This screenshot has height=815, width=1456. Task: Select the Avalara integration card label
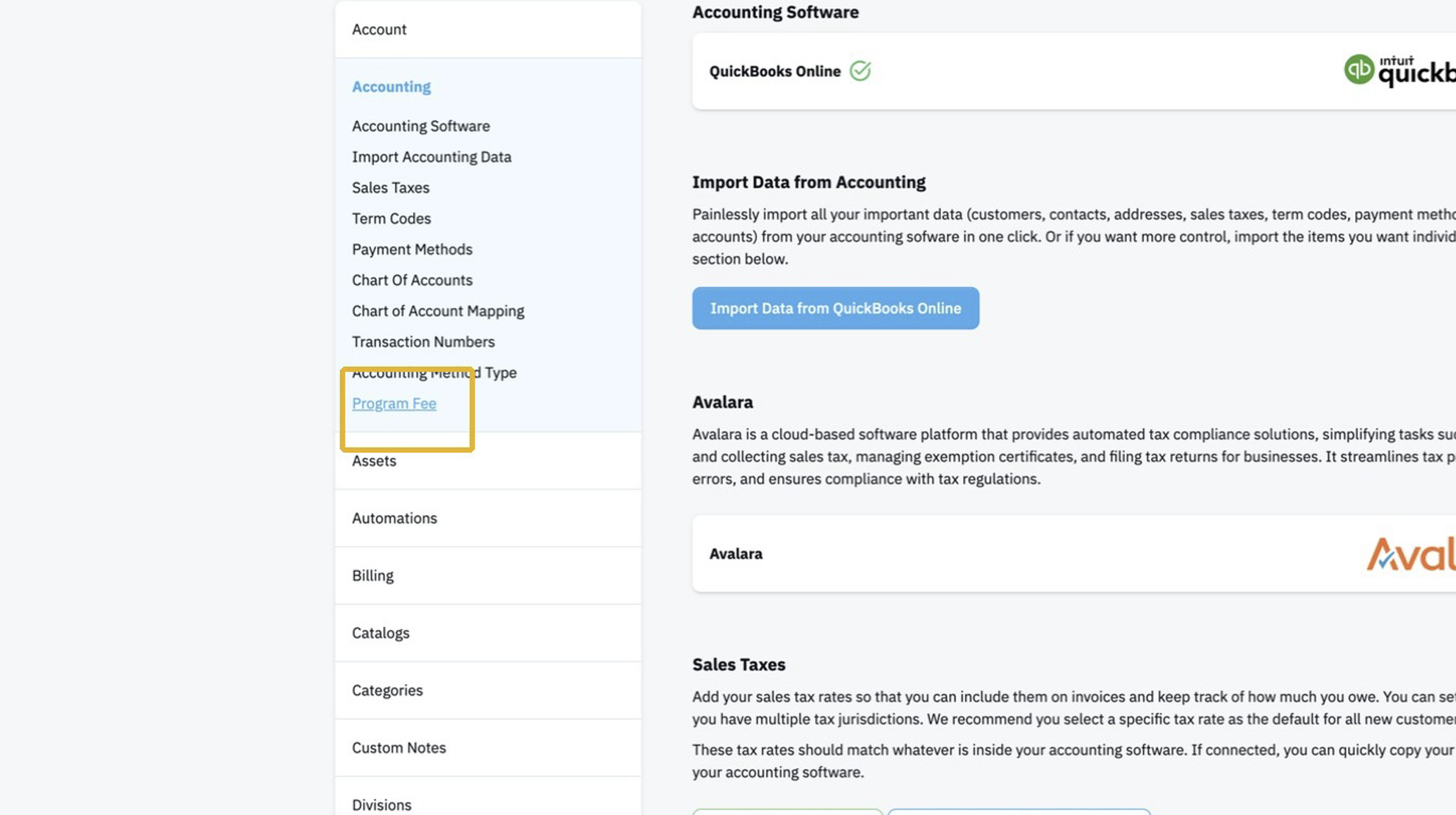(x=735, y=554)
